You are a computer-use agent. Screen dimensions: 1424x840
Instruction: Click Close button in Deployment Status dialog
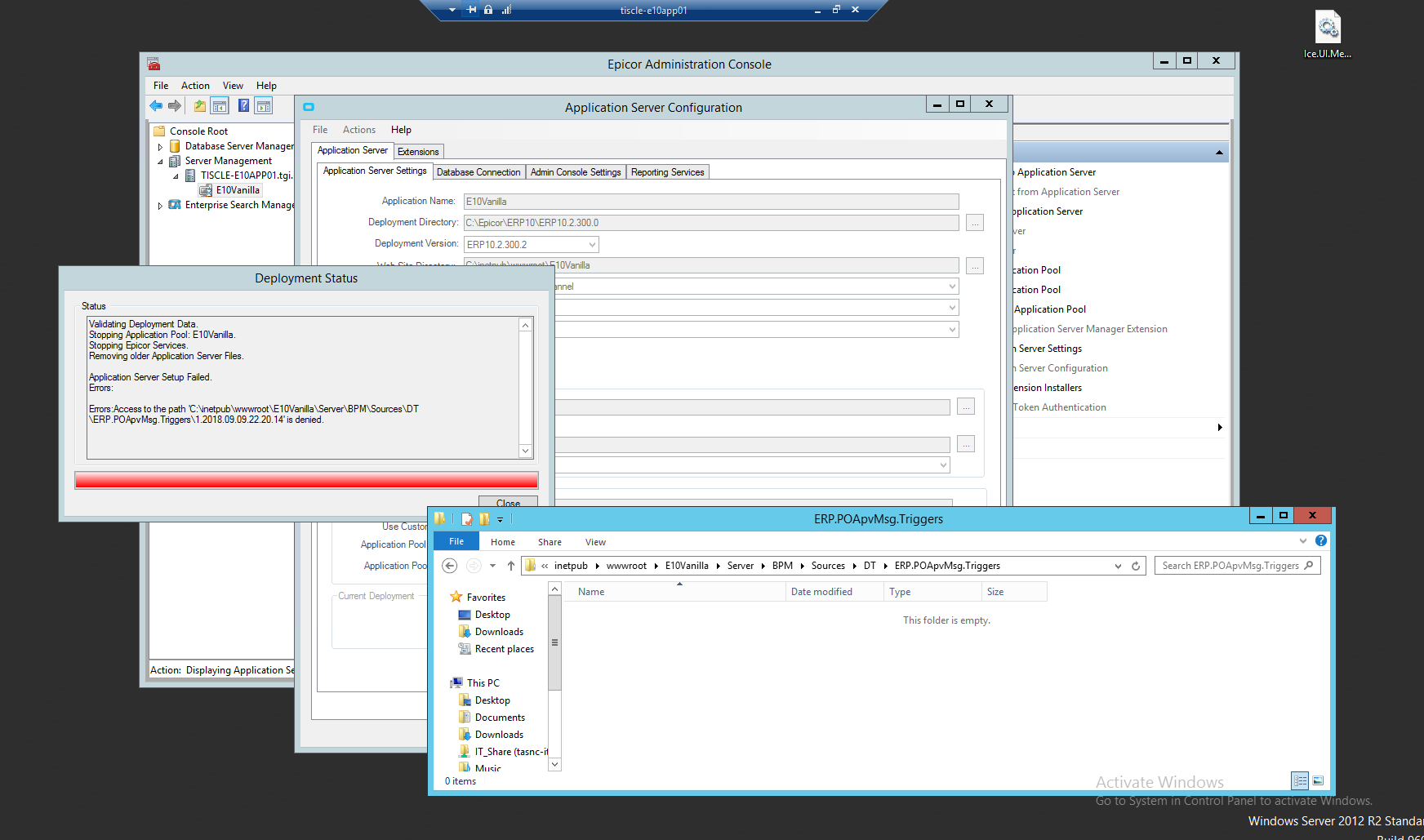pos(508,503)
